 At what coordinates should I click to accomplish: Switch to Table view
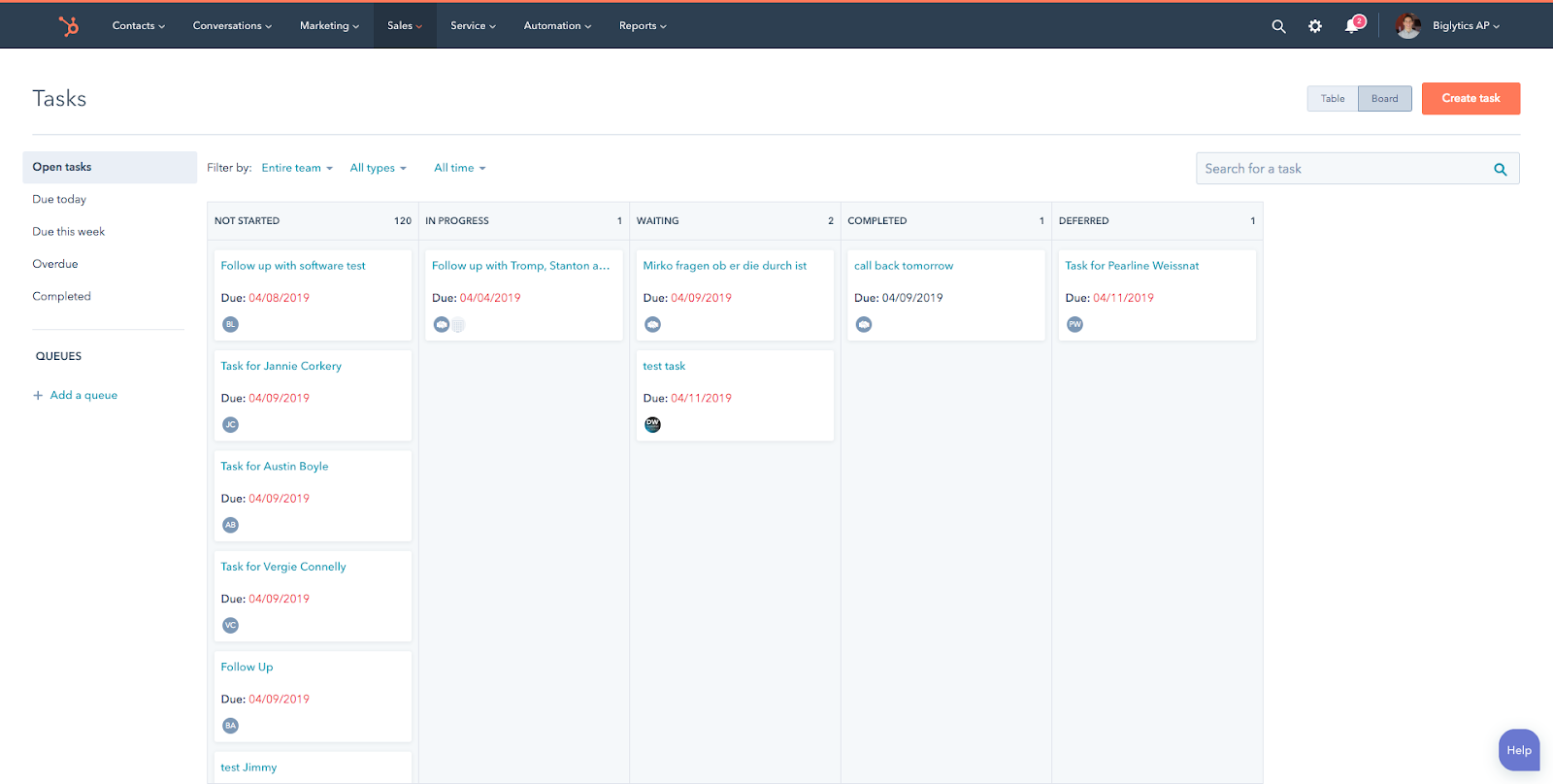(x=1332, y=99)
